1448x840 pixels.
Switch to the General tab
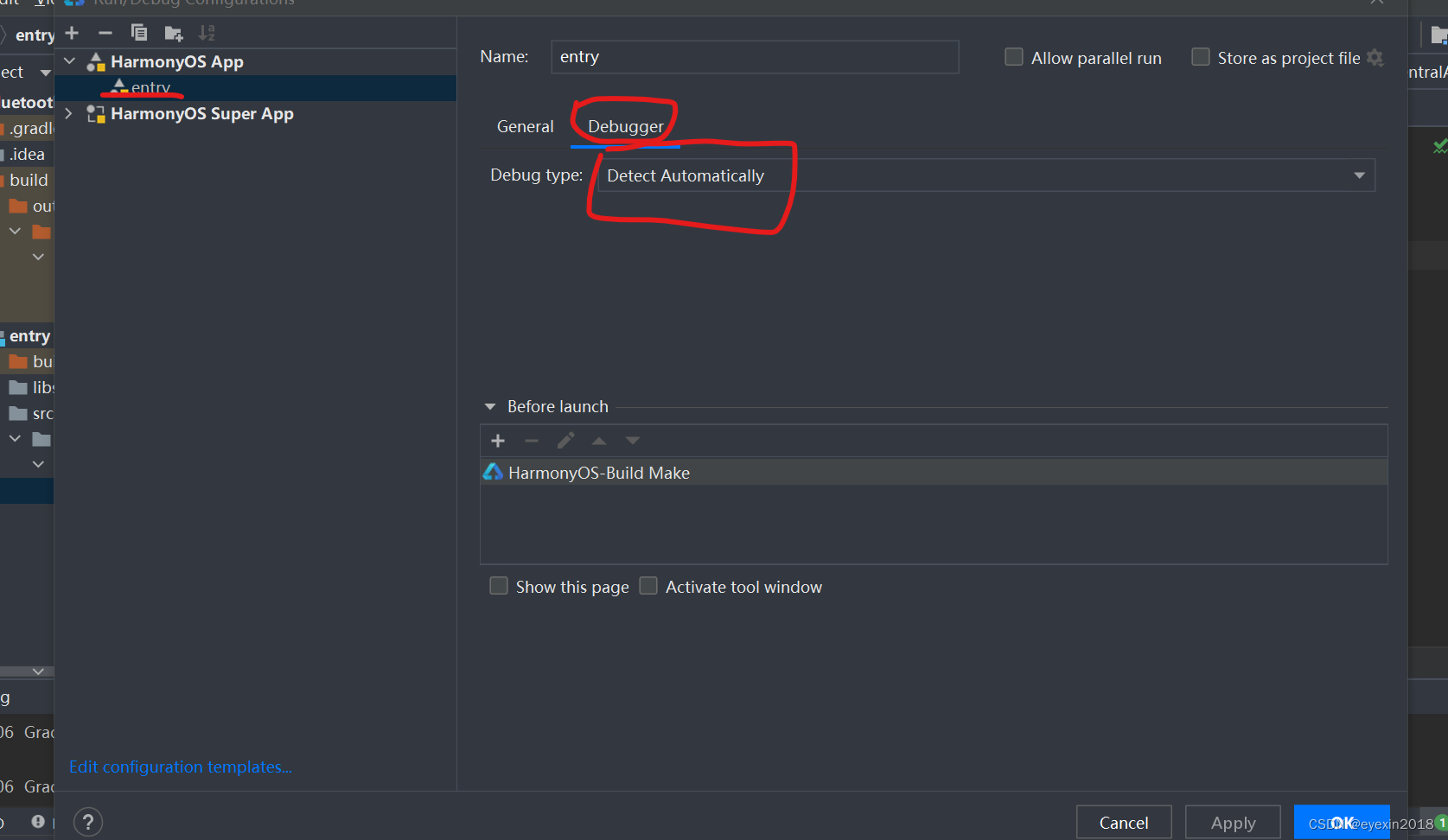point(525,126)
